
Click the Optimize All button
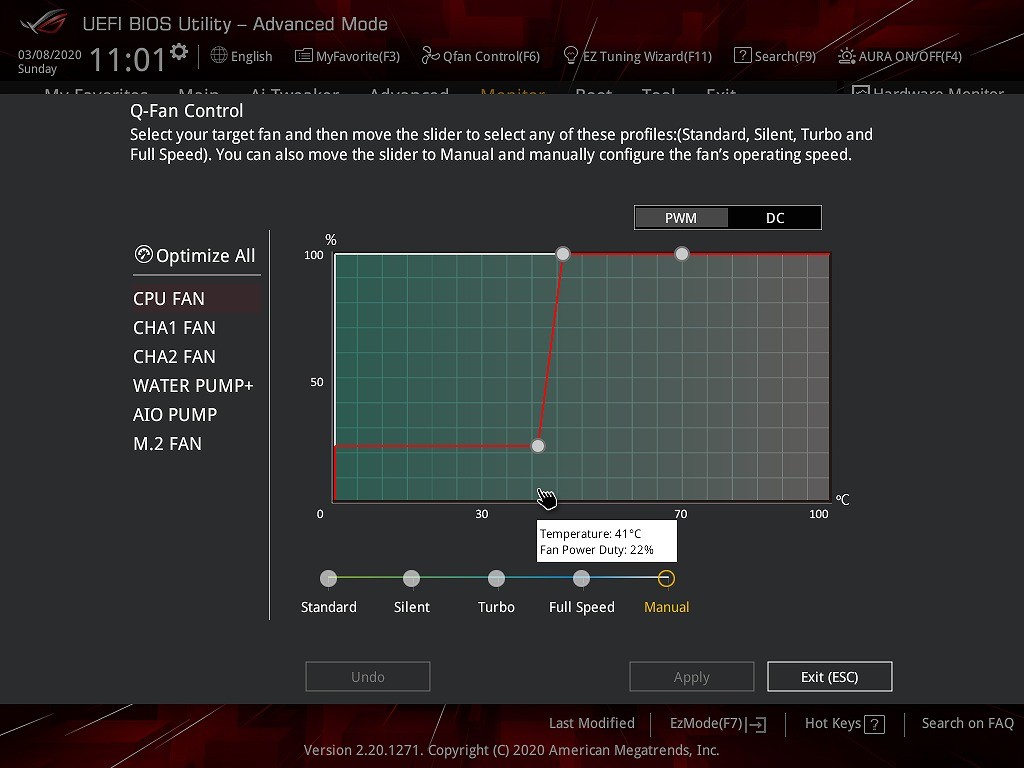tap(195, 255)
